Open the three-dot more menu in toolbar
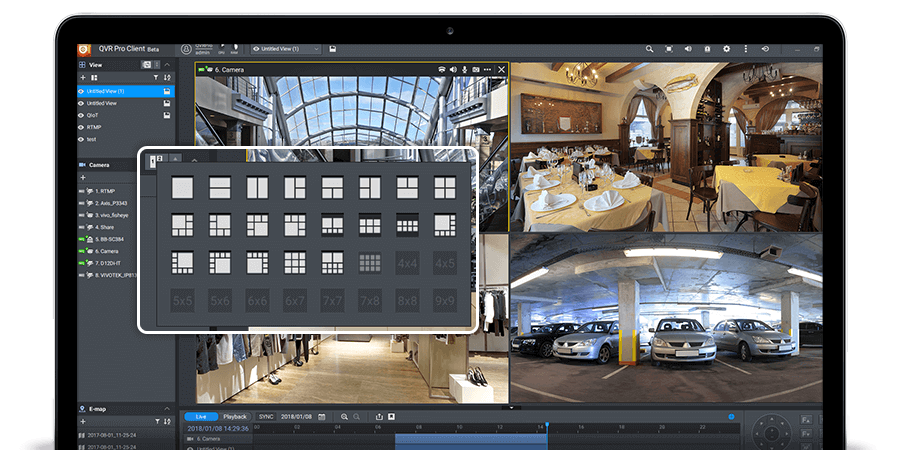The width and height of the screenshot is (900, 450). pyautogui.click(x=746, y=49)
